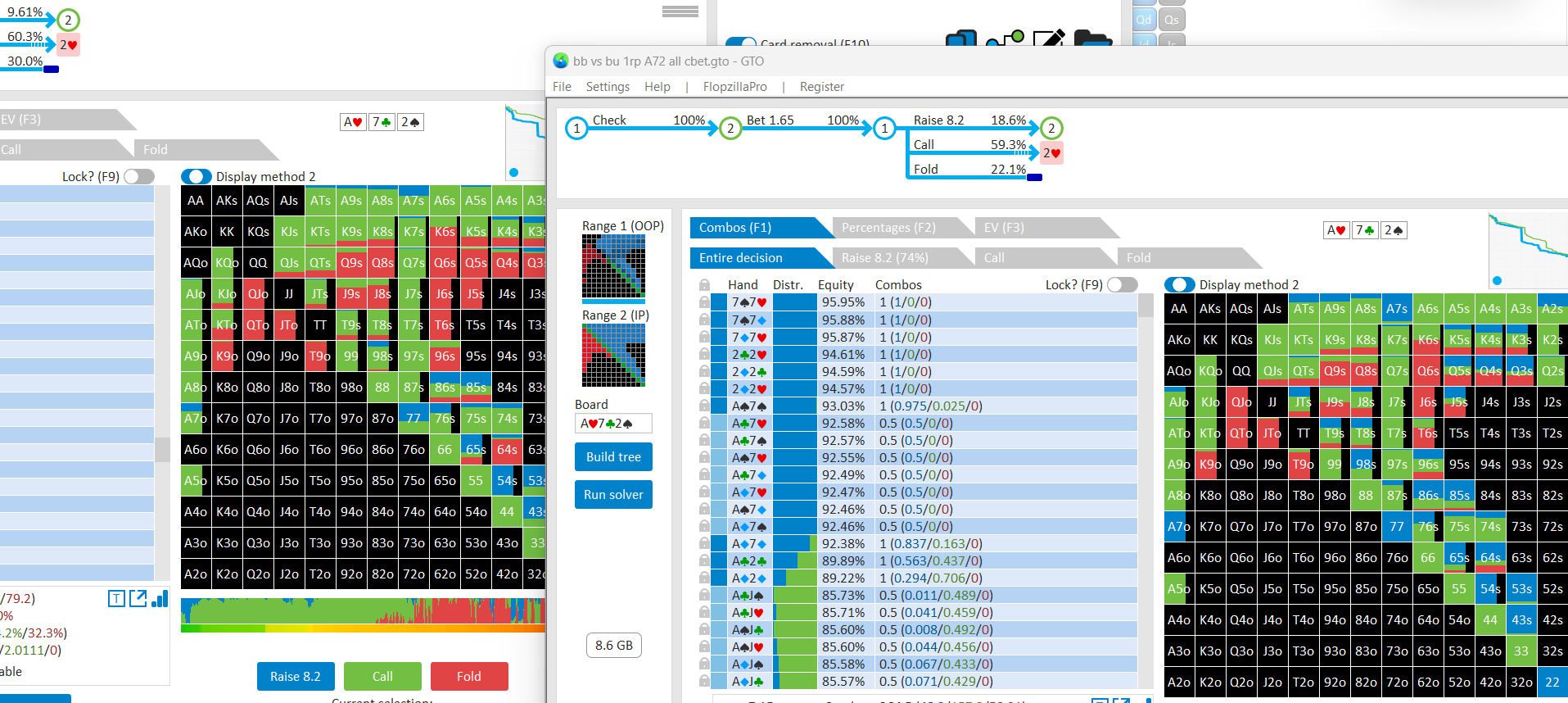Click FlopzillaPro in menu bar
Viewport: 1568px width, 703px height.
point(734,87)
